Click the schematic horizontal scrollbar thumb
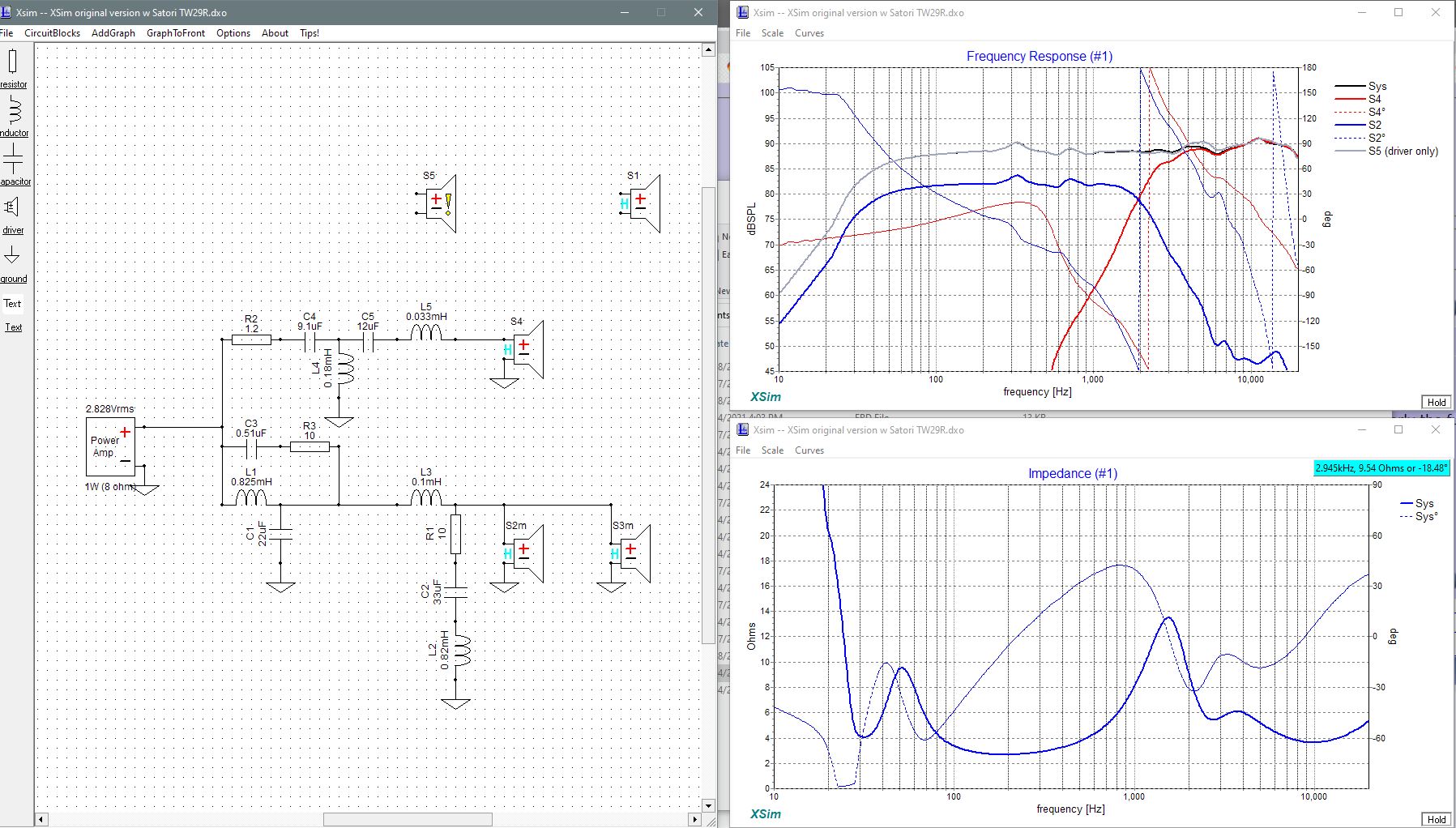 (x=408, y=820)
